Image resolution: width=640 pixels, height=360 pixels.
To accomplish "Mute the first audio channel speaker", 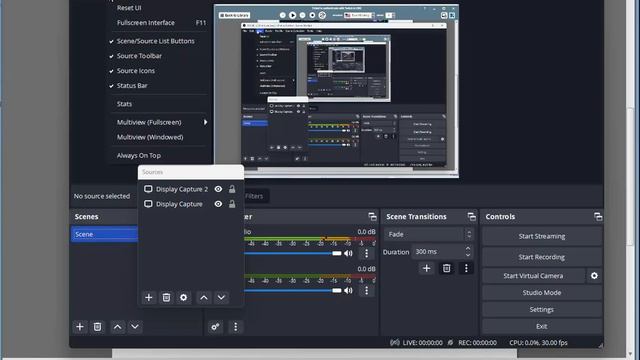I will click(x=348, y=253).
